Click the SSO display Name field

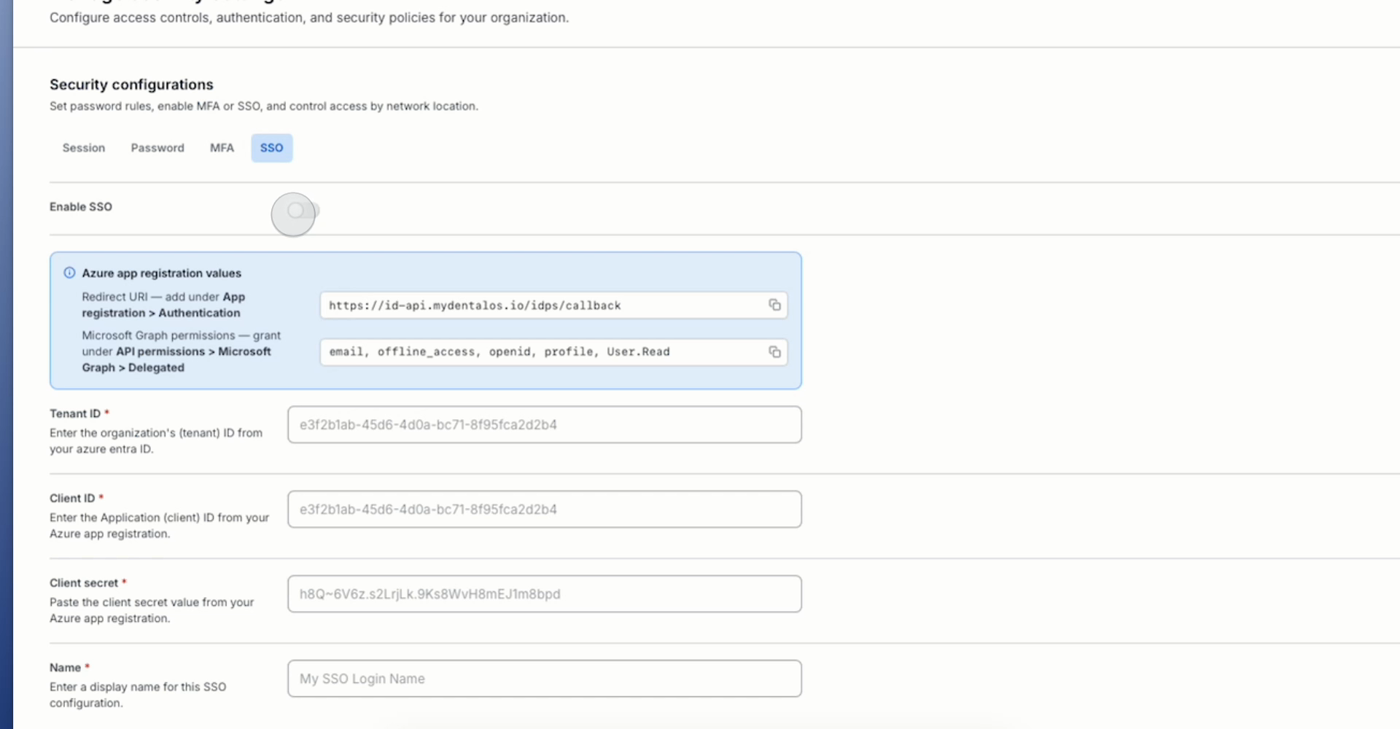coord(544,678)
